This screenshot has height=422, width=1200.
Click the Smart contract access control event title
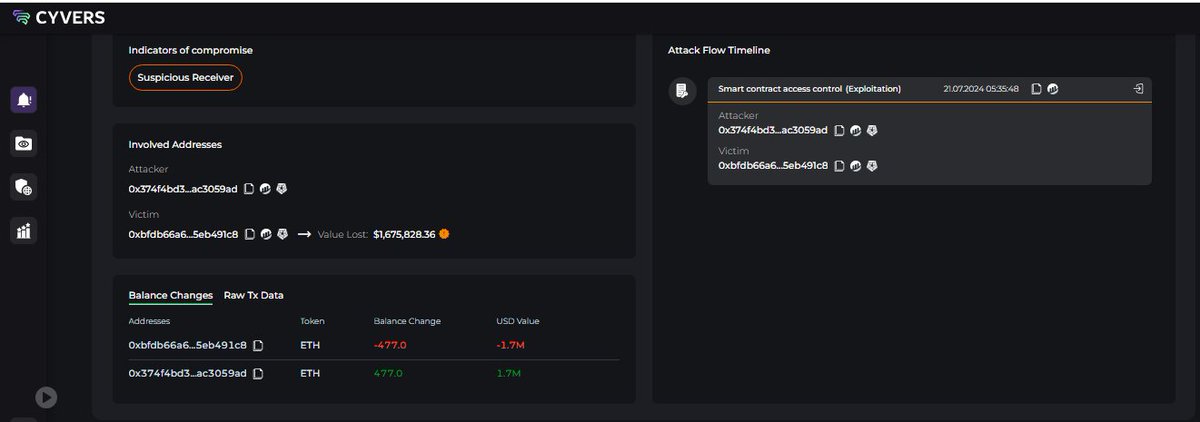pyautogui.click(x=810, y=89)
